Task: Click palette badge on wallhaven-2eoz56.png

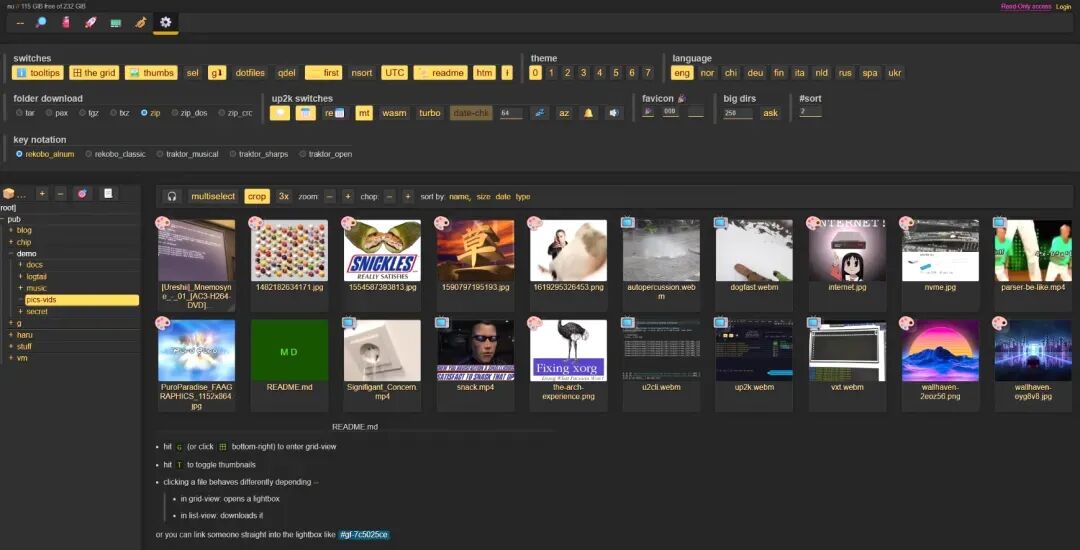Action: point(906,322)
